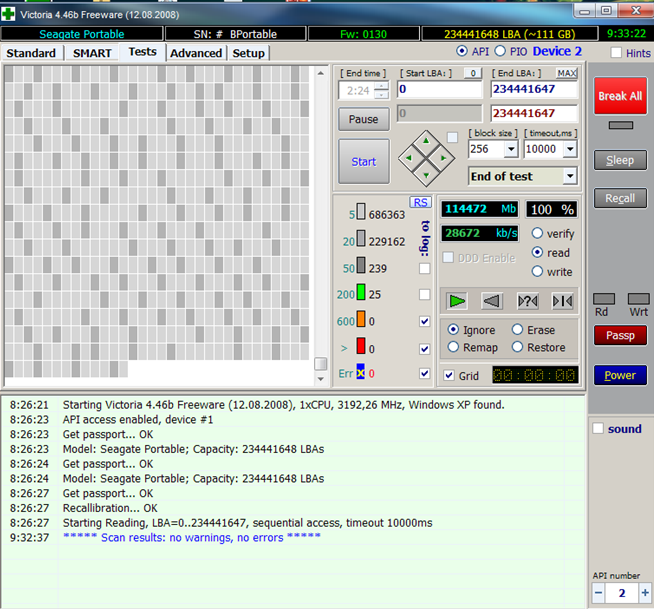Open the Tests tab
655x610 pixels.
click(142, 52)
